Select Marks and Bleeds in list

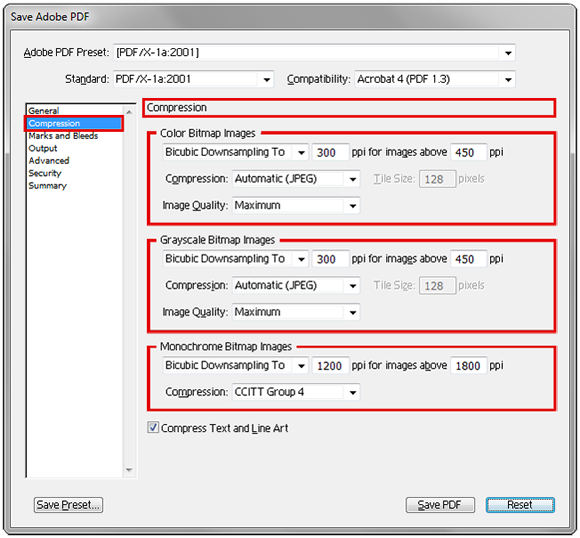click(63, 136)
